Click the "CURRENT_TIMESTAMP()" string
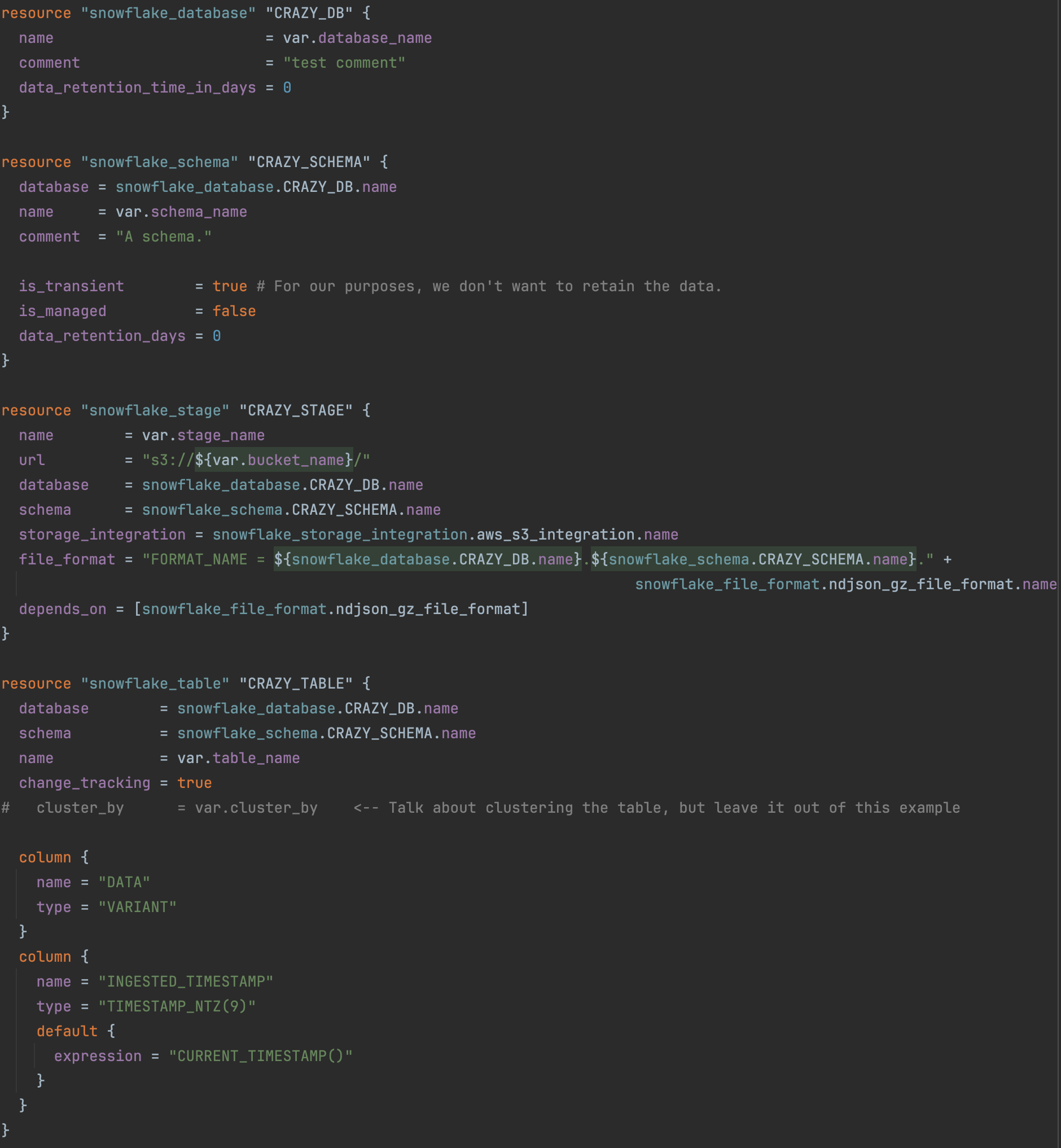 click(261, 1056)
